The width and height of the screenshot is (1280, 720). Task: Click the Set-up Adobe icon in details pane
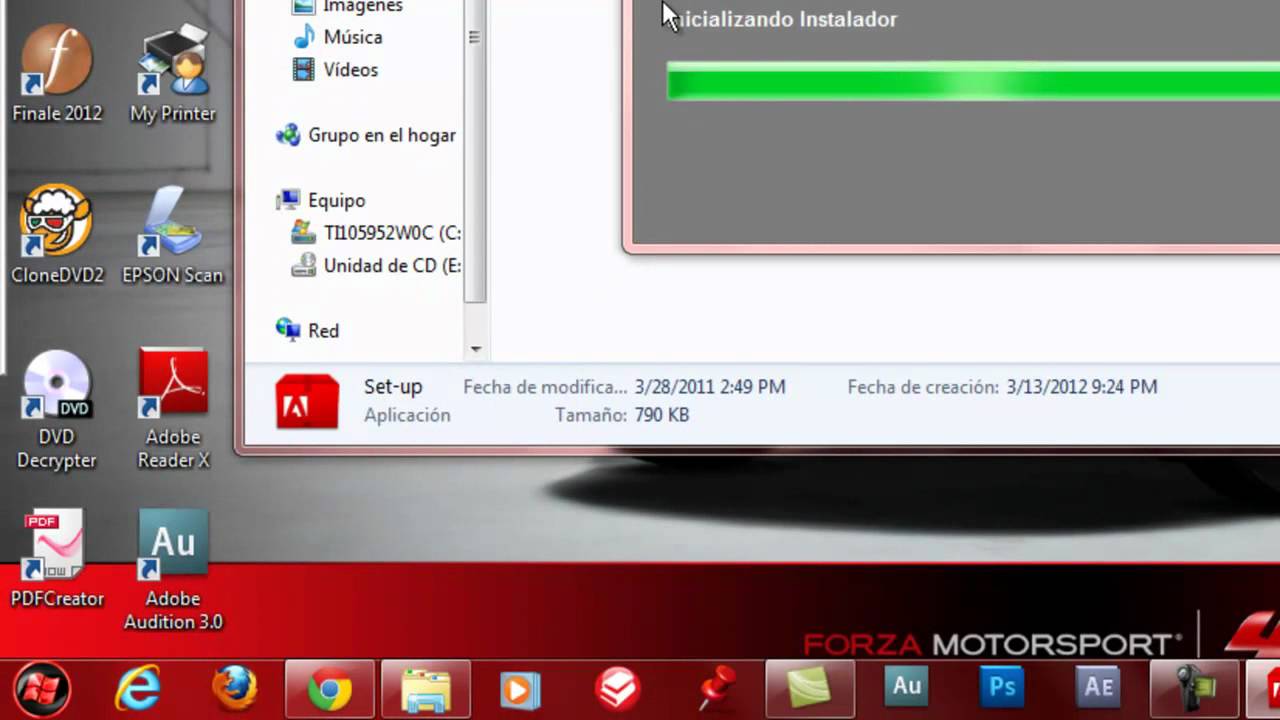(x=307, y=400)
